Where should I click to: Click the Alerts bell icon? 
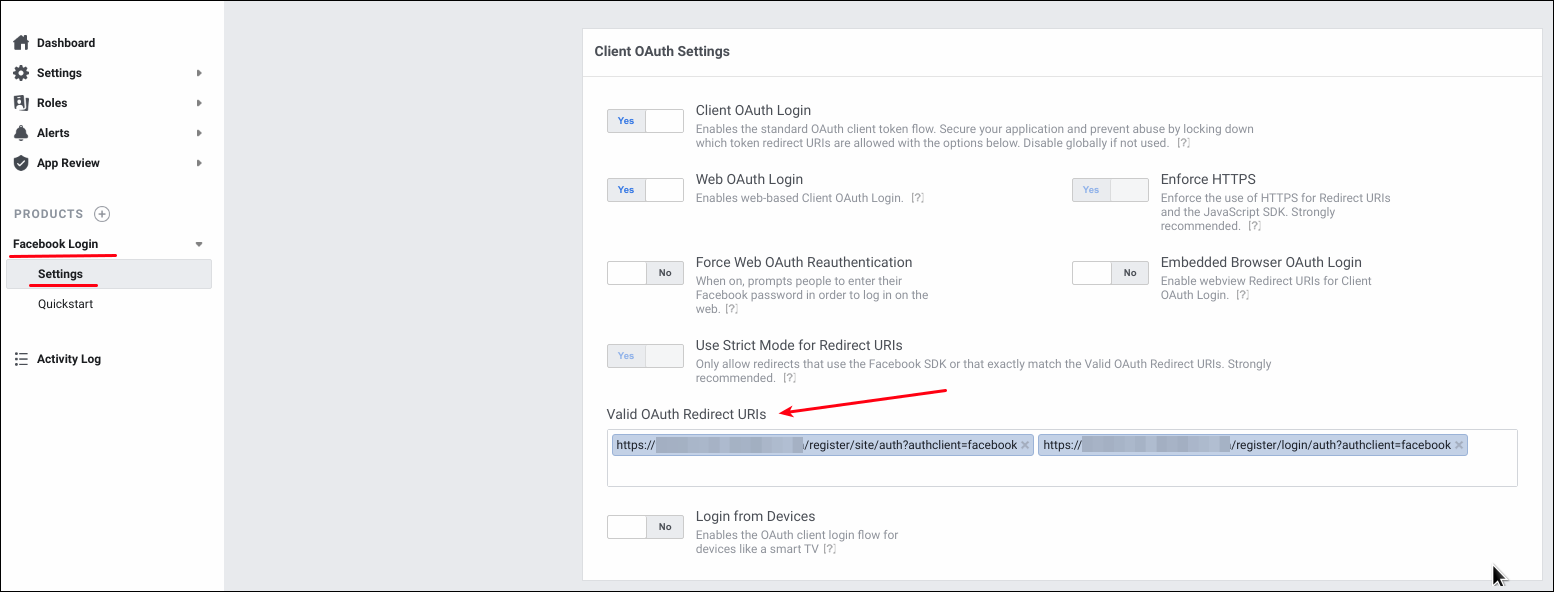pos(21,133)
